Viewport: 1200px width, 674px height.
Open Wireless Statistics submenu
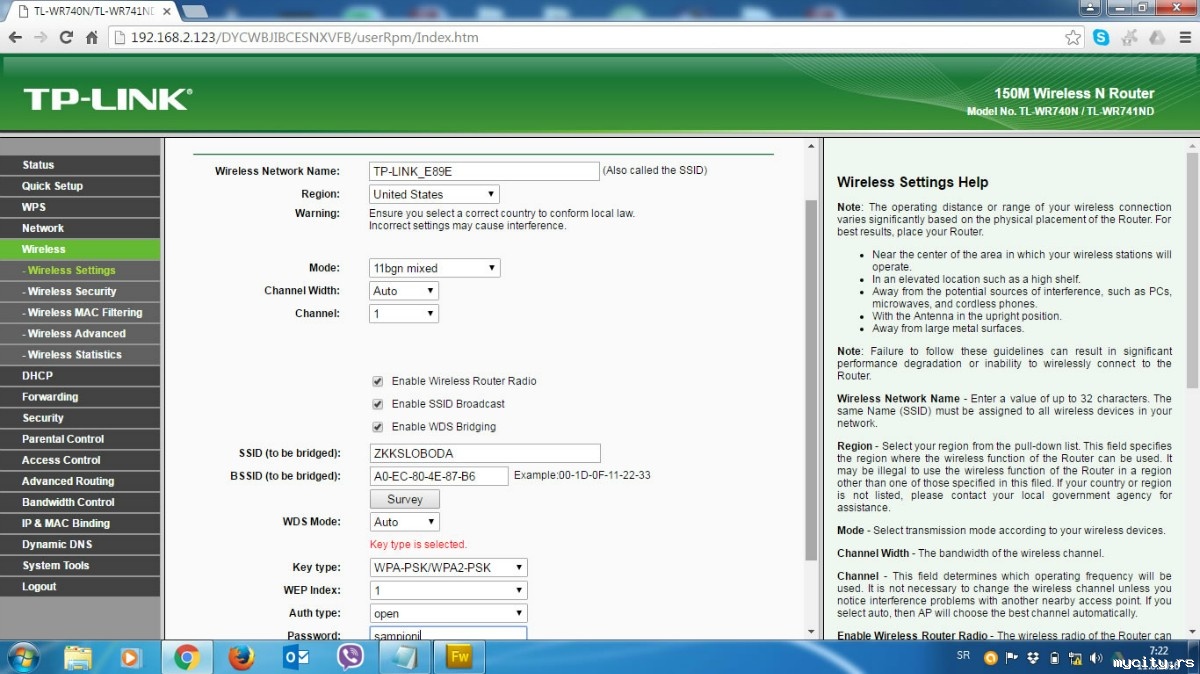tap(80, 354)
